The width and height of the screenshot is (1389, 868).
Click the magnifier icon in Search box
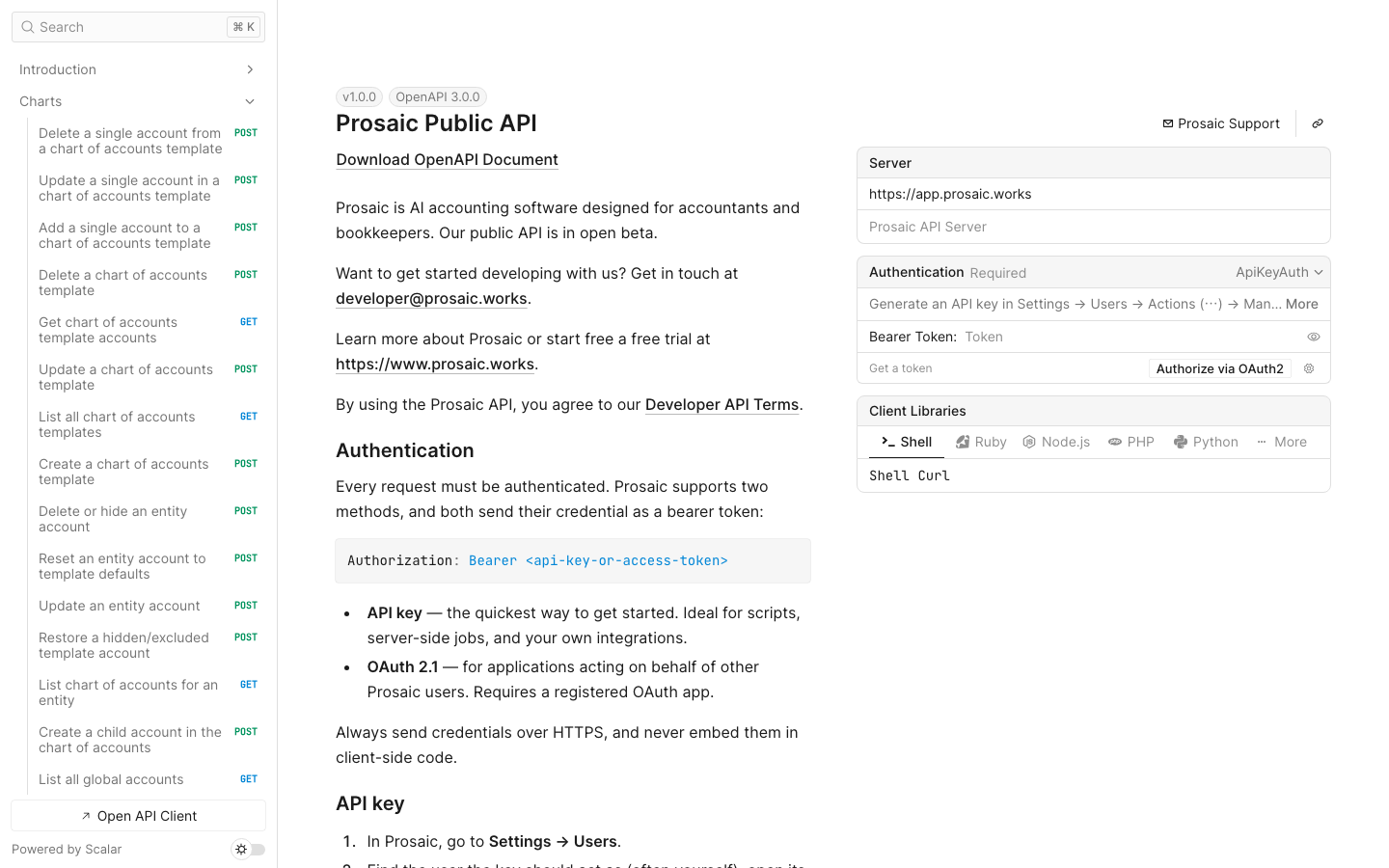tap(28, 27)
